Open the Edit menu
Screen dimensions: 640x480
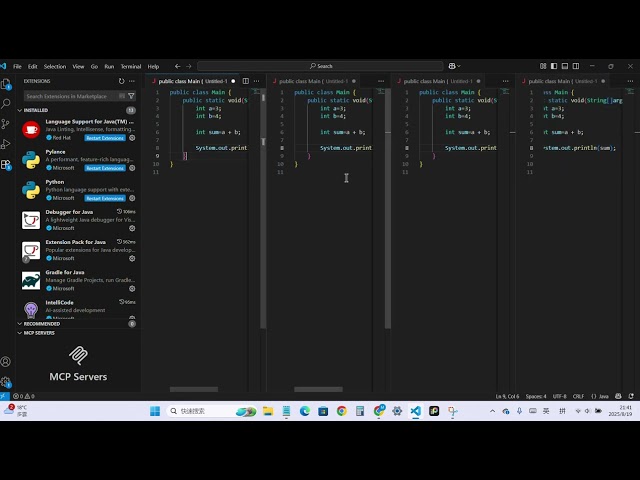tap(33, 67)
